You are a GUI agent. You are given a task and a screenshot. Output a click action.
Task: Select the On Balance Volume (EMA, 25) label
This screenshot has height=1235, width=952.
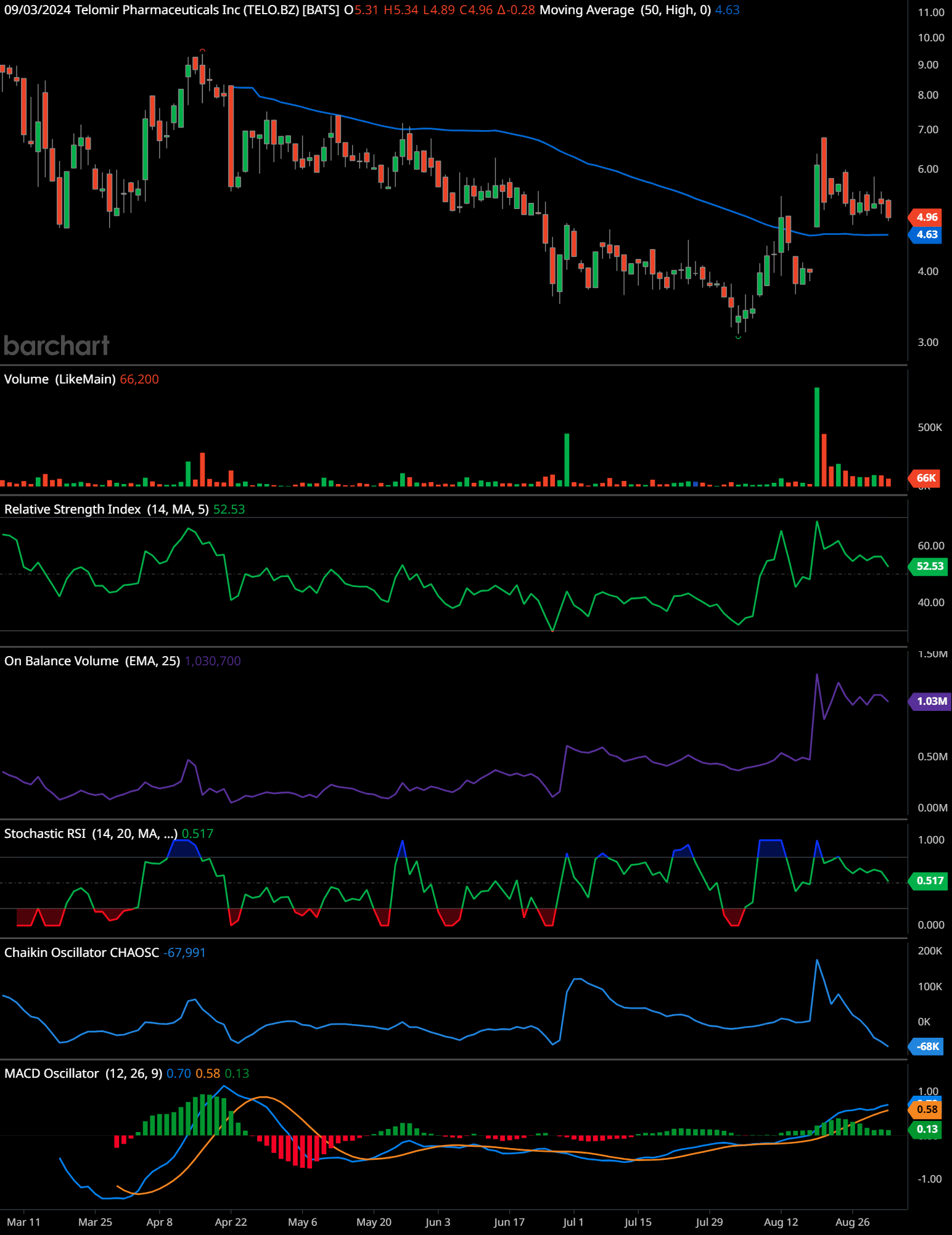coord(92,661)
